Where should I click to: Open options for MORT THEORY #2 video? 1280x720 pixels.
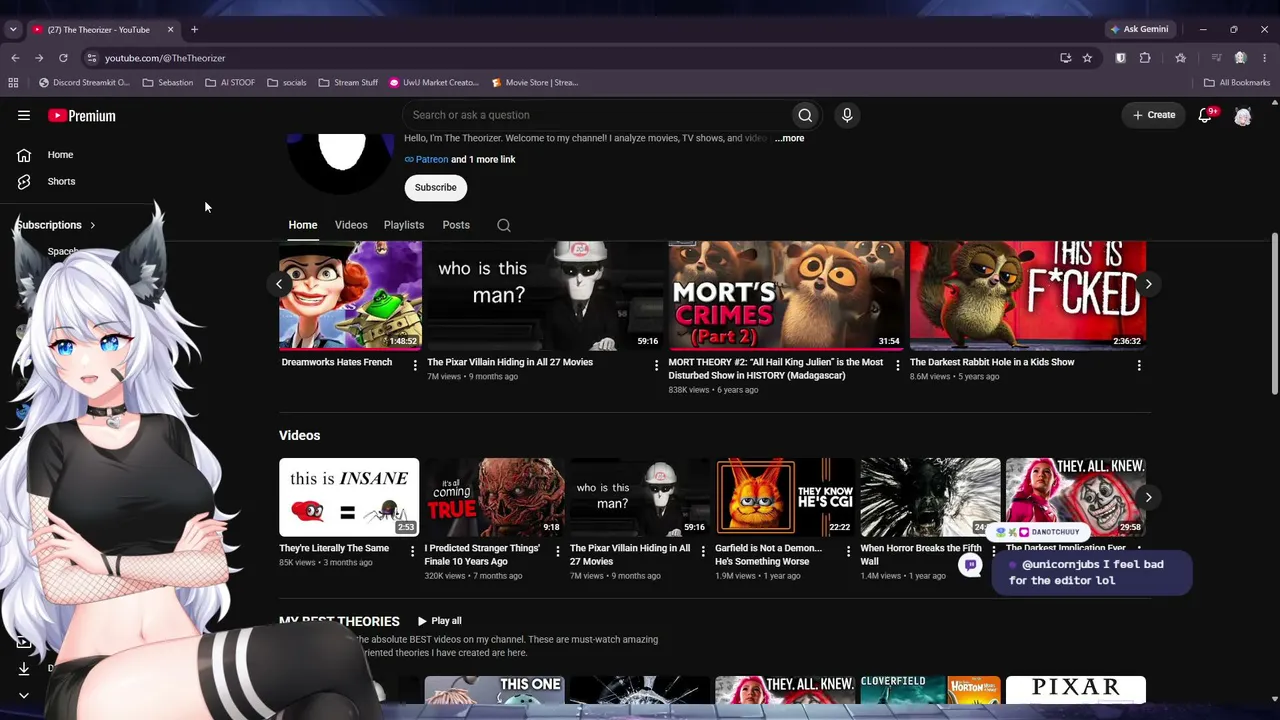pyautogui.click(x=897, y=365)
